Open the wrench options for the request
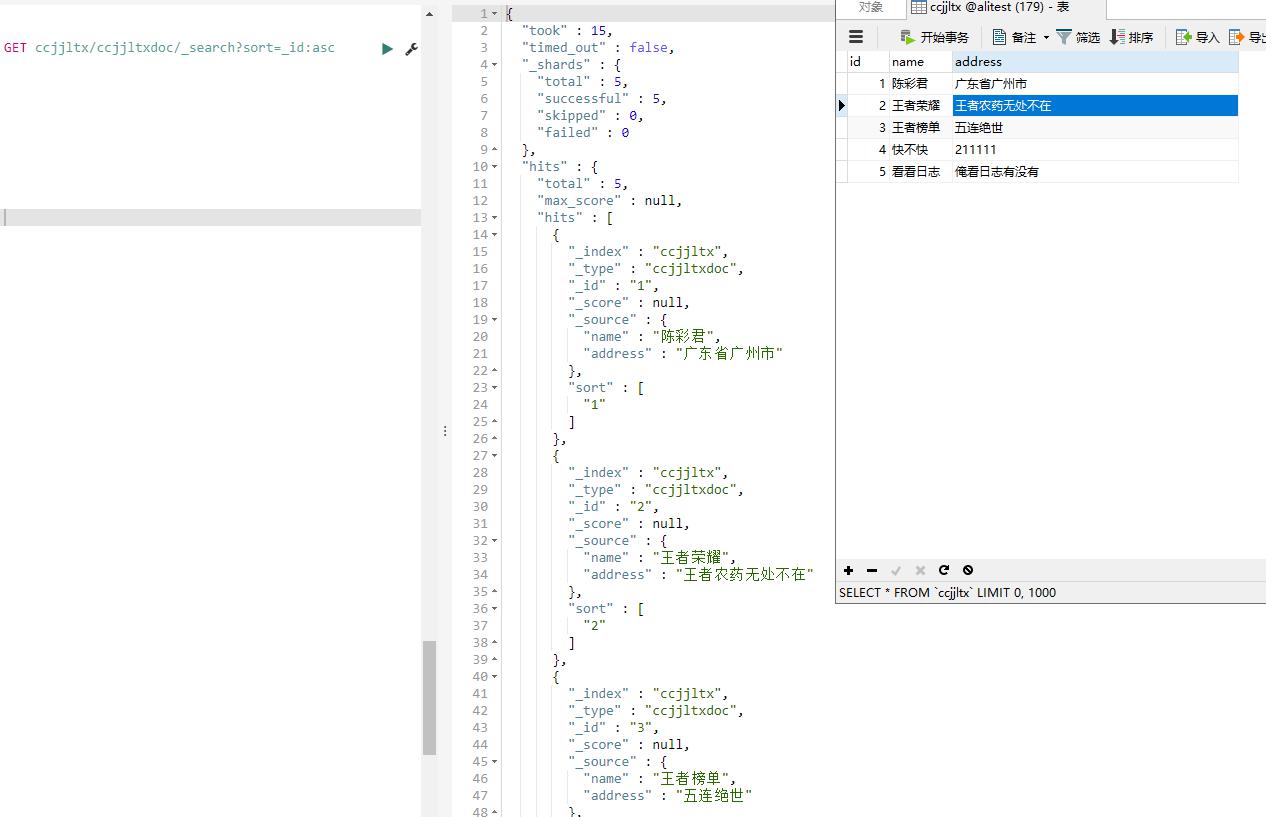Viewport: 1266px width, 817px height. point(411,48)
